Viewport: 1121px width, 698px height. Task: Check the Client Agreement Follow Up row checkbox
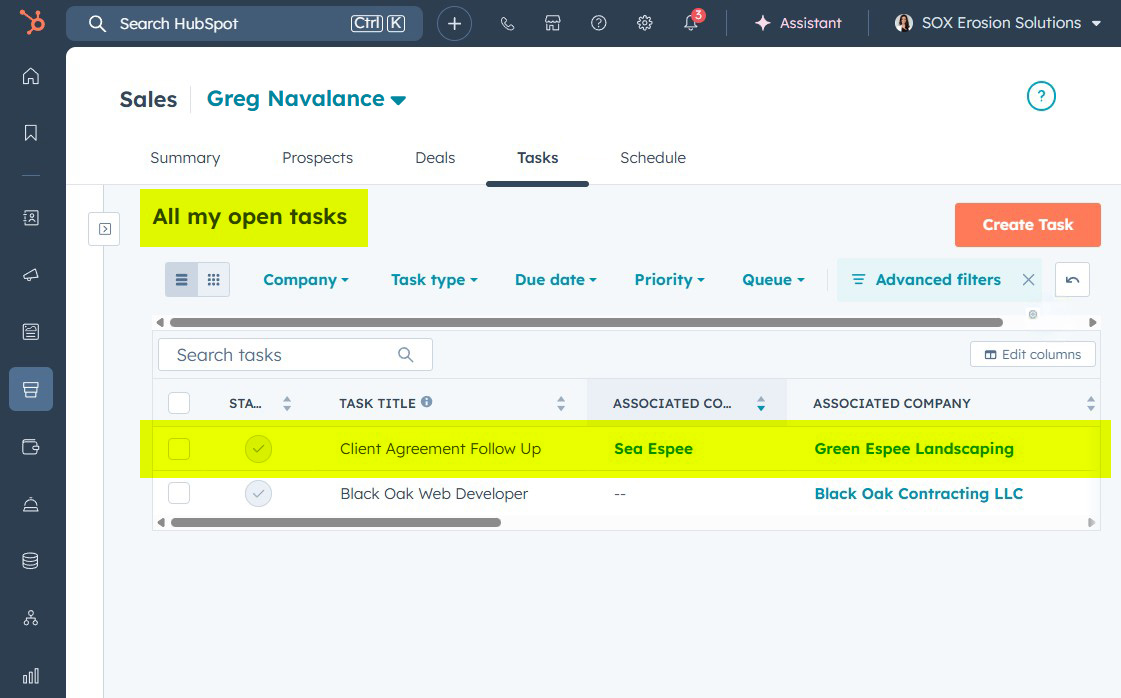[179, 449]
